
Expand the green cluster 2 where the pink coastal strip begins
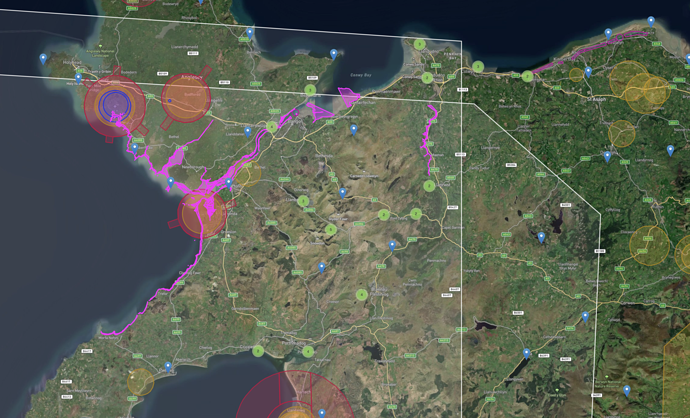click(527, 76)
